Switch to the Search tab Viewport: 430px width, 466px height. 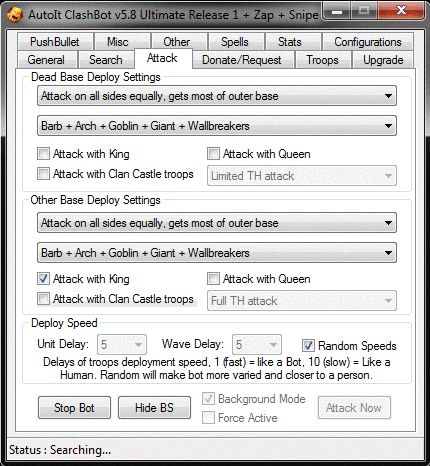pos(106,60)
